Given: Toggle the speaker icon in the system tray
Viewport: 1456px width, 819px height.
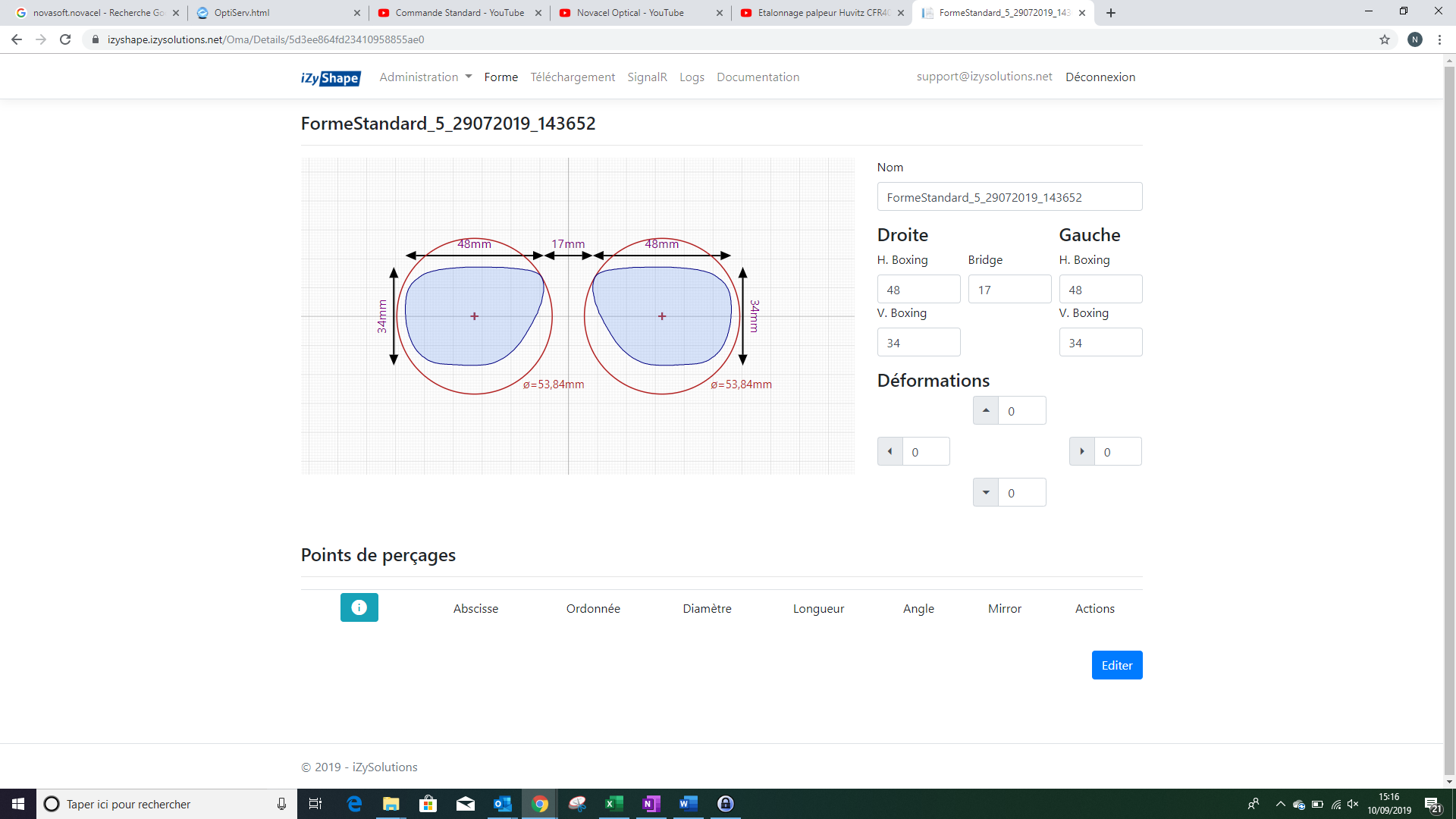Looking at the screenshot, I should pos(1353,804).
